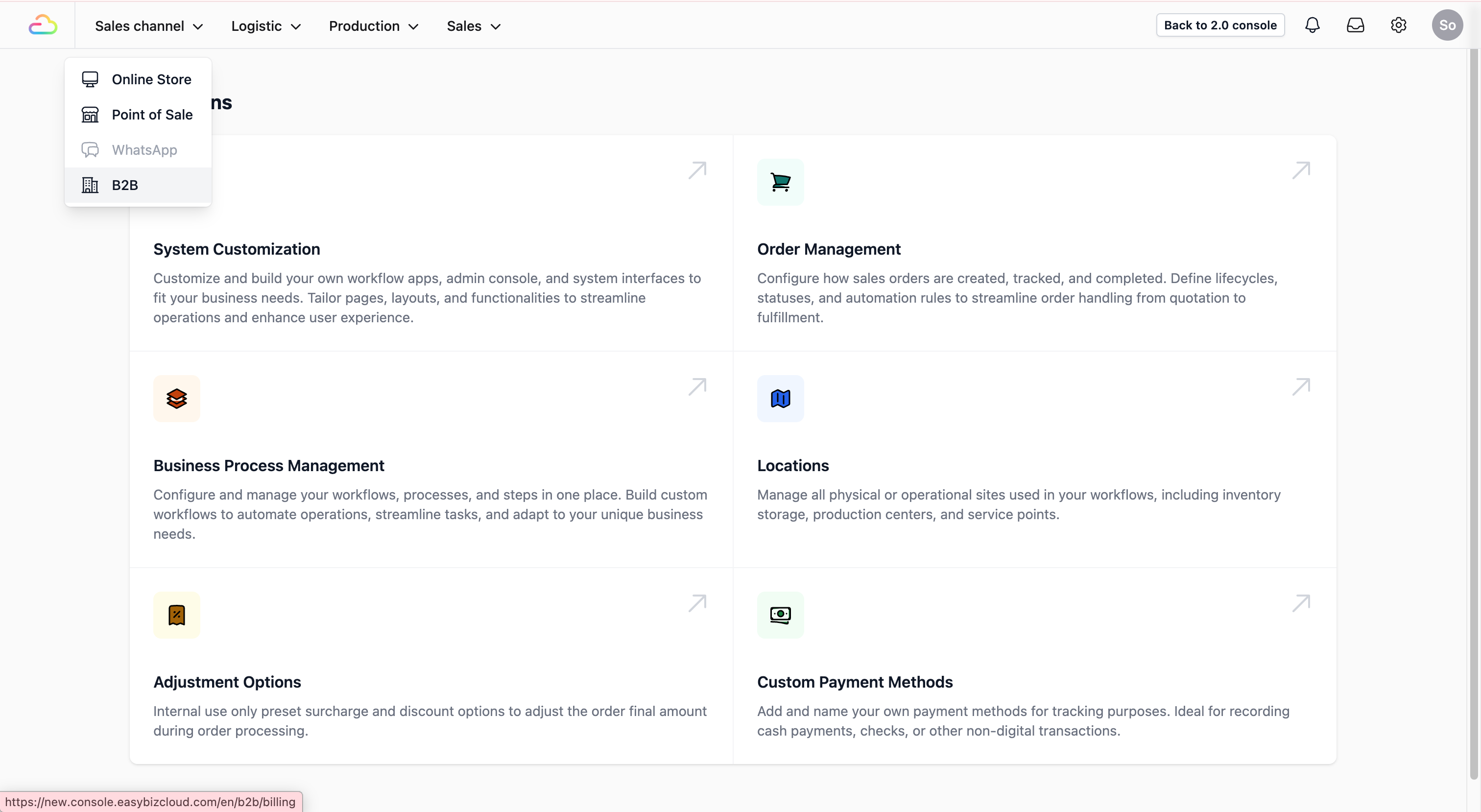Choose B2B in the Sales channel menu

coord(125,185)
